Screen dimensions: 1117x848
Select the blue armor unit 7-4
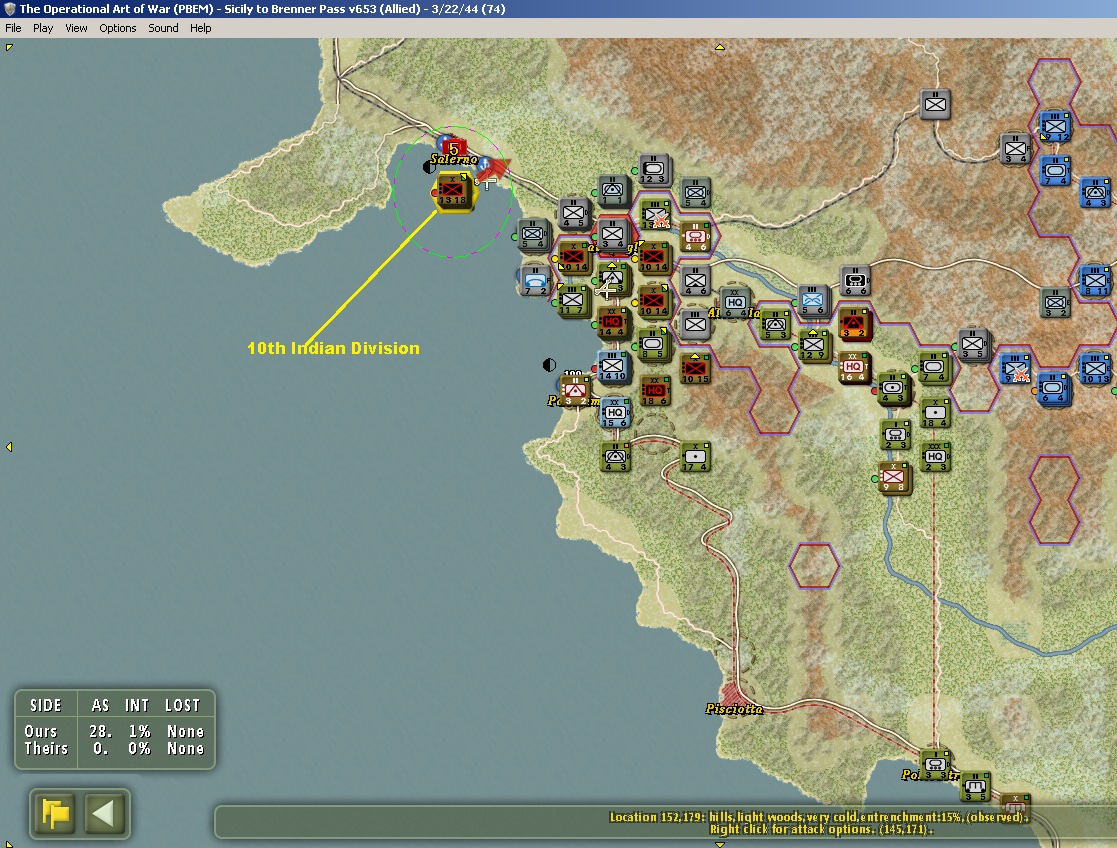click(x=1055, y=172)
